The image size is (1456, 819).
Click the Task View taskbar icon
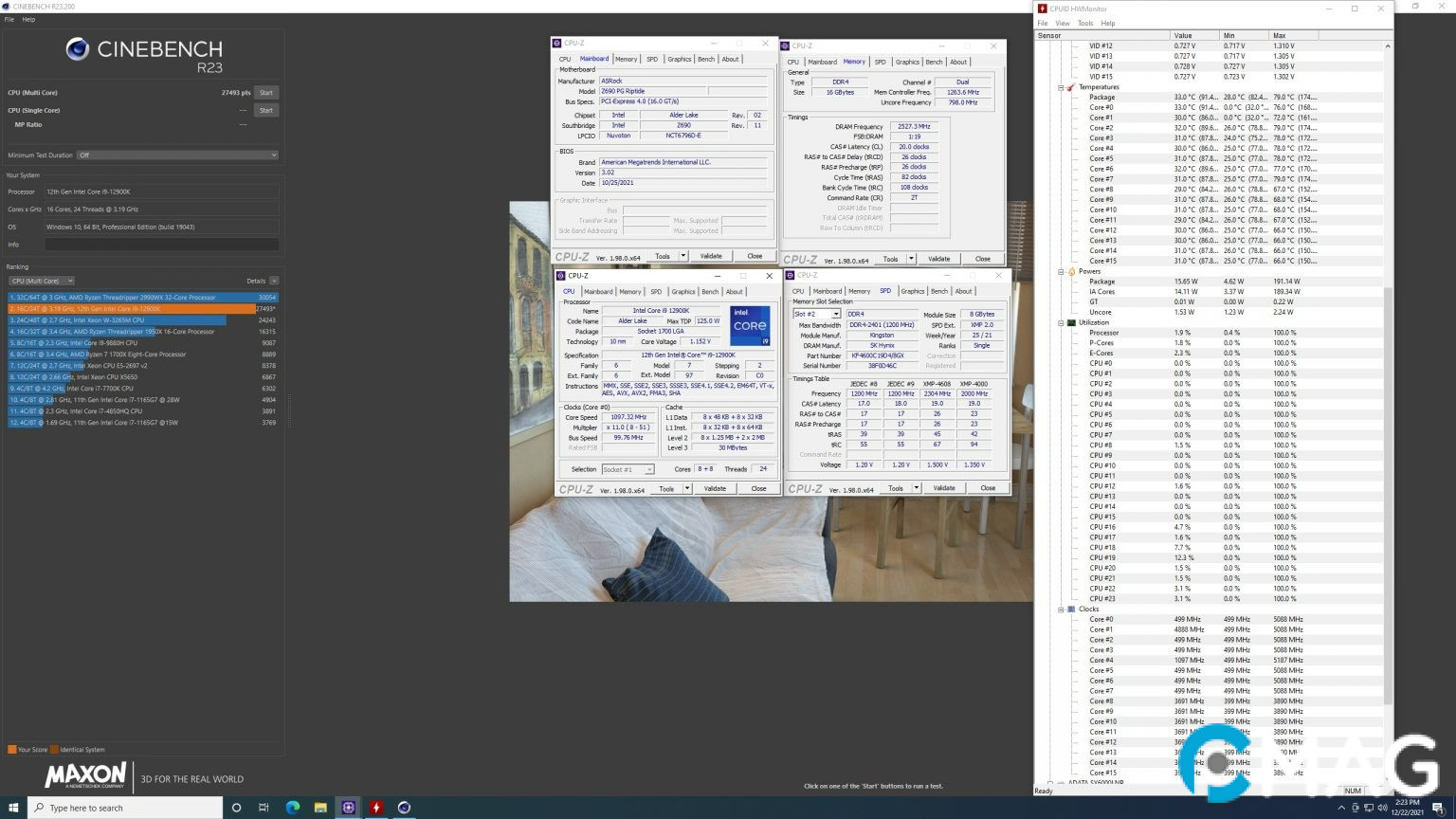click(x=264, y=808)
